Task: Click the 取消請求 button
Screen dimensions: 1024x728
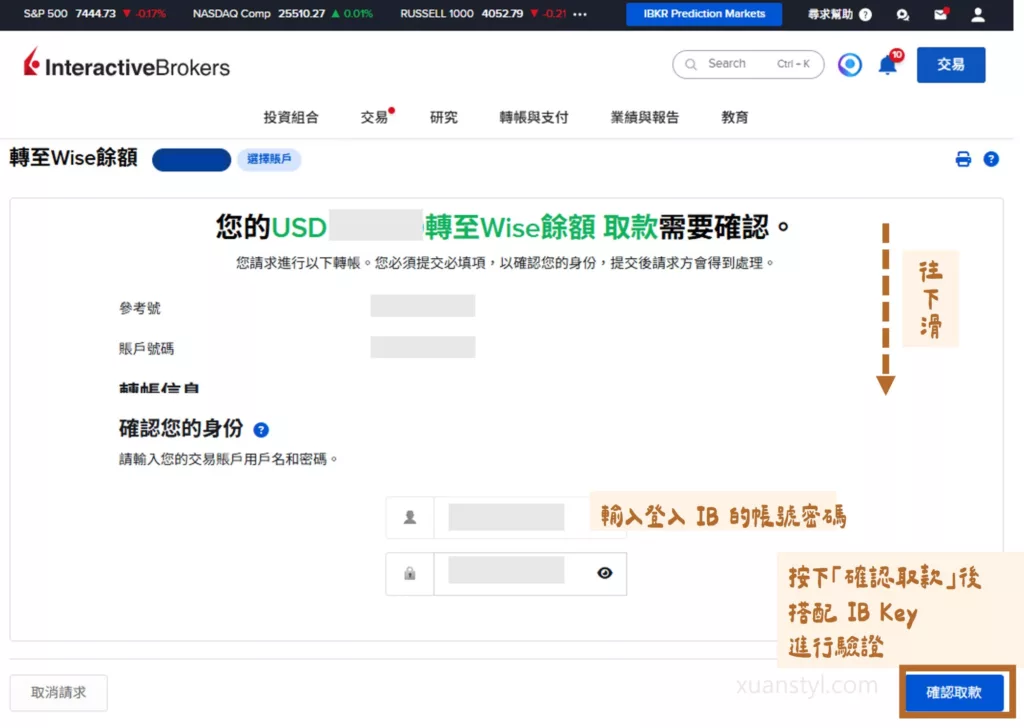Action: [59, 693]
